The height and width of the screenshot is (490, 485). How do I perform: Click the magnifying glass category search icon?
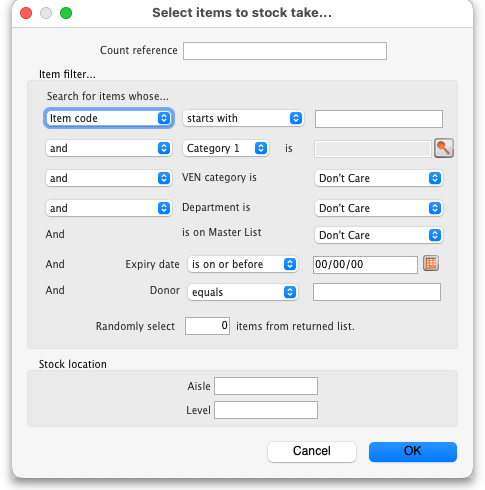tap(444, 148)
